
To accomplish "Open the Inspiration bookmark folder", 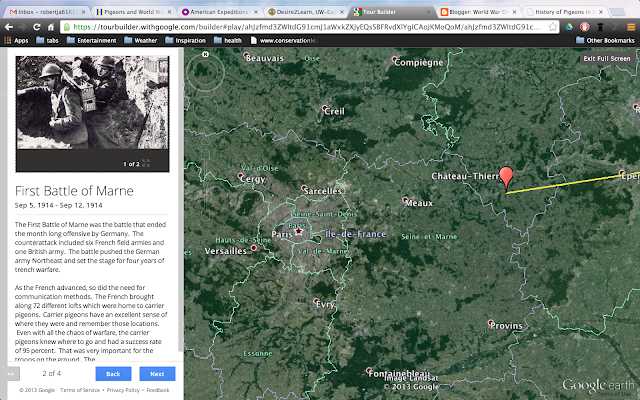I will (x=185, y=40).
